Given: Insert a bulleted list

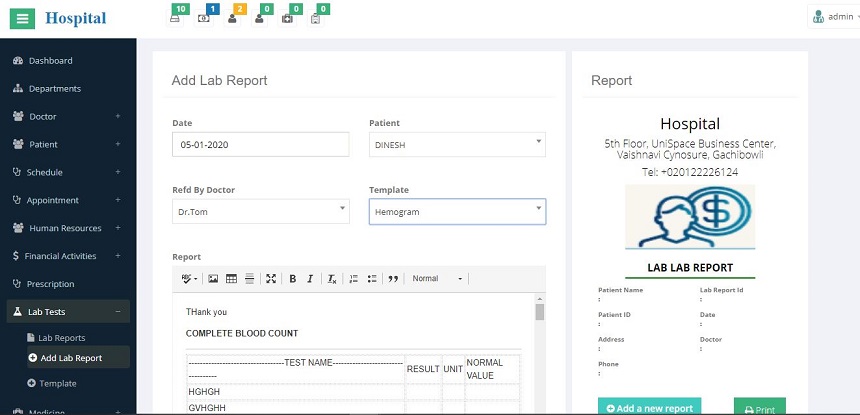Looking at the screenshot, I should tap(372, 278).
